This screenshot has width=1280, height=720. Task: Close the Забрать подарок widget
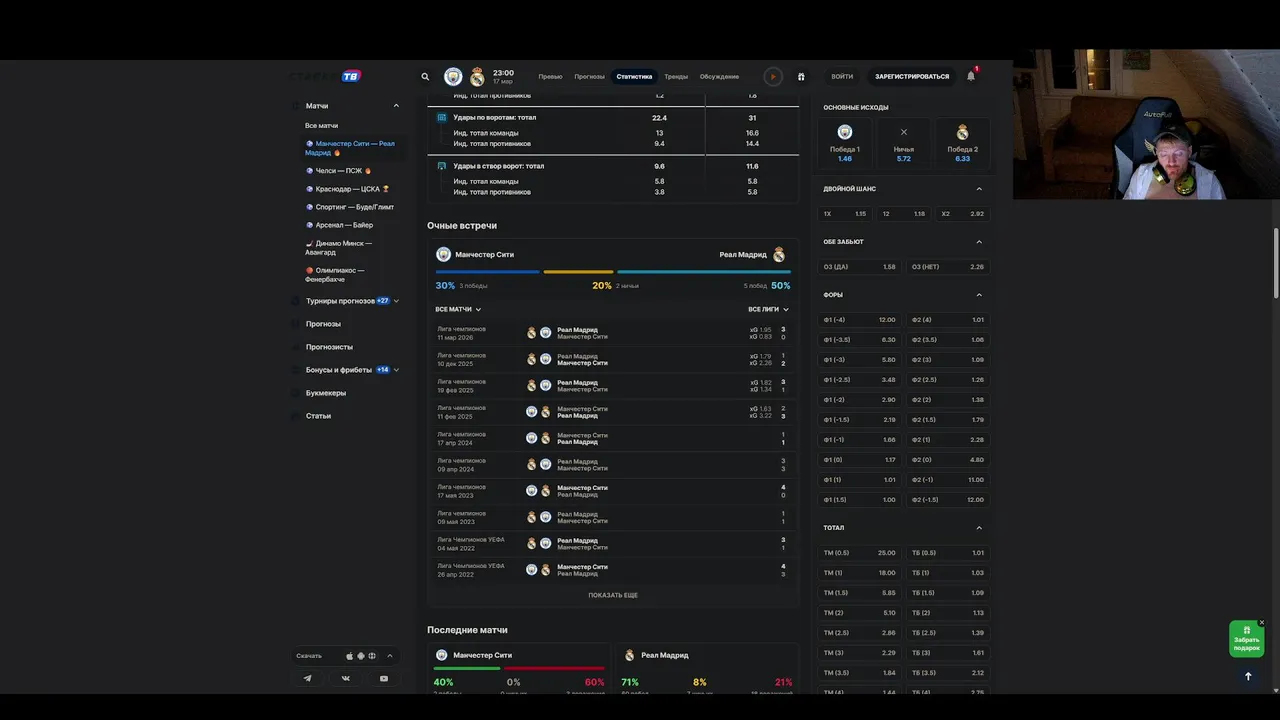point(1262,622)
